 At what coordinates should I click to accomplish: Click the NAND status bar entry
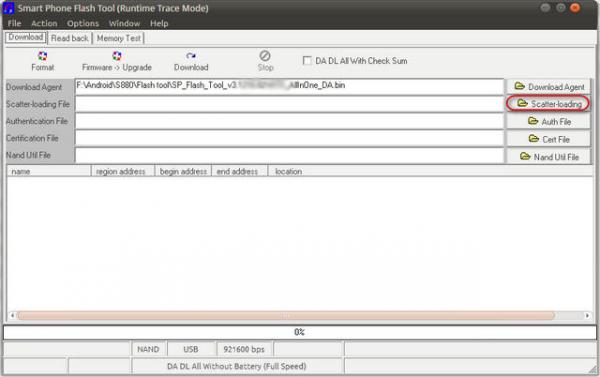pos(148,349)
